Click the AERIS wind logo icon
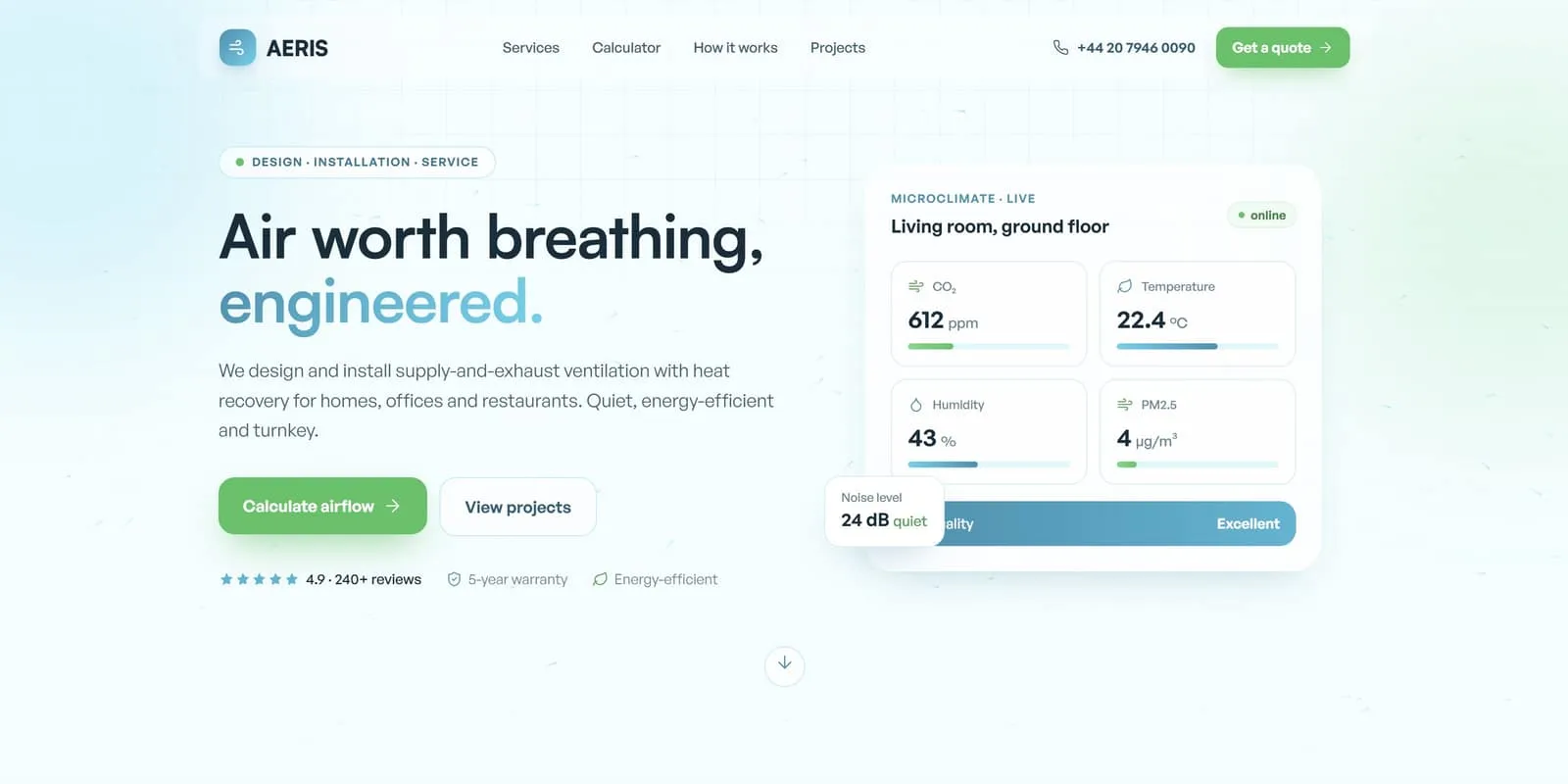 pos(237,47)
